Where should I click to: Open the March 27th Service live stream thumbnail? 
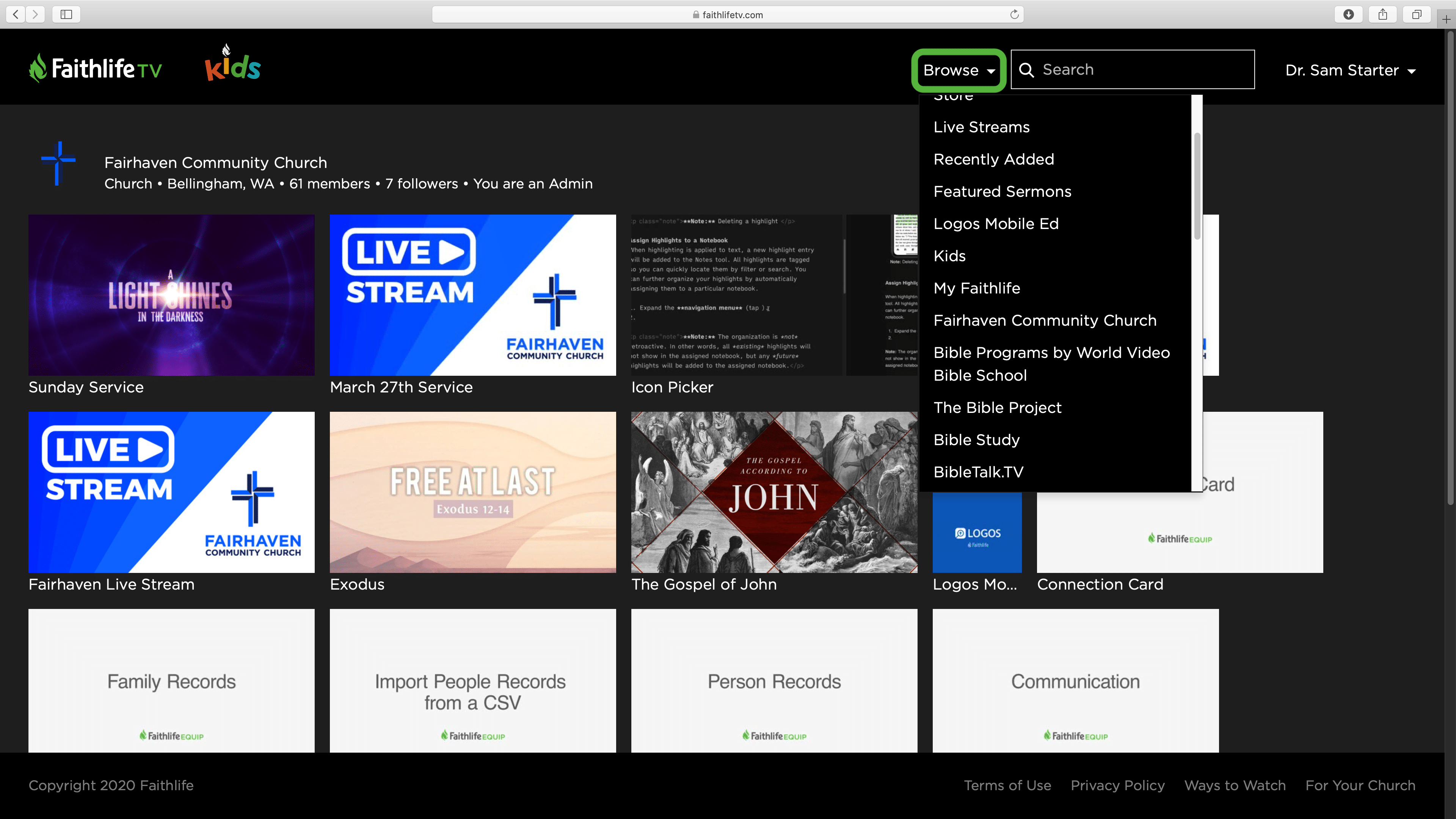click(x=472, y=295)
